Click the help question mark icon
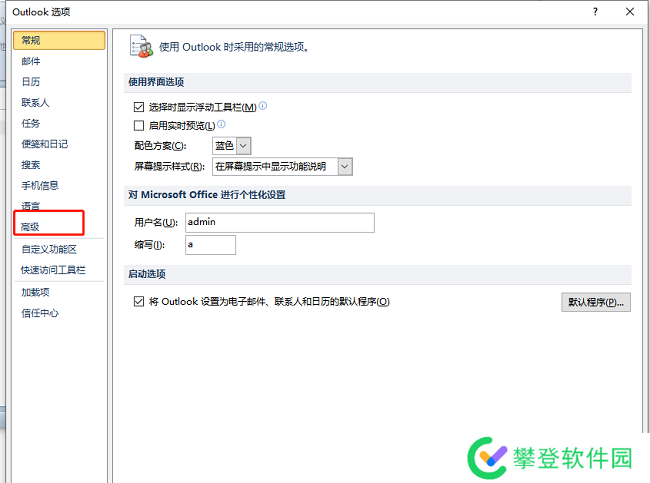 (595, 12)
